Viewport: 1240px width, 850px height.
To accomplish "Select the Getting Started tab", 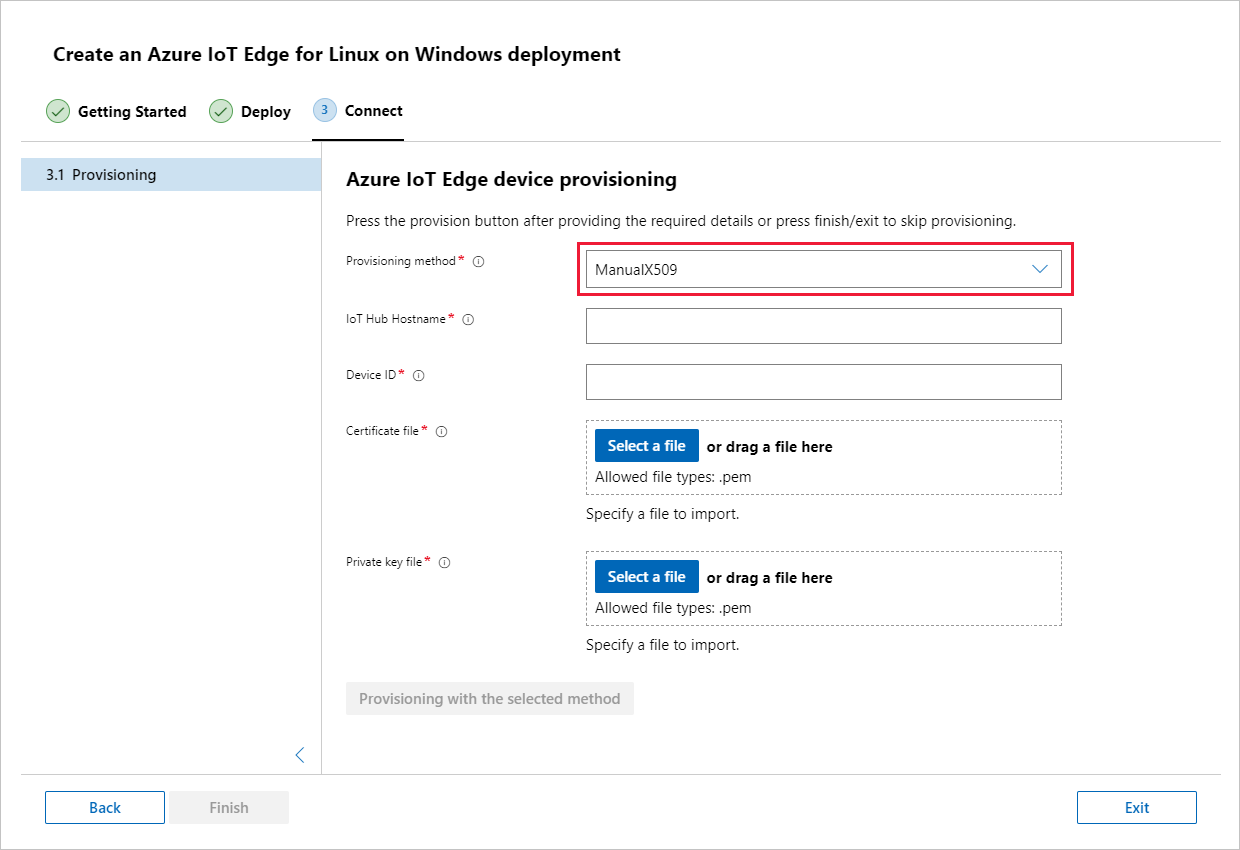I will point(130,111).
